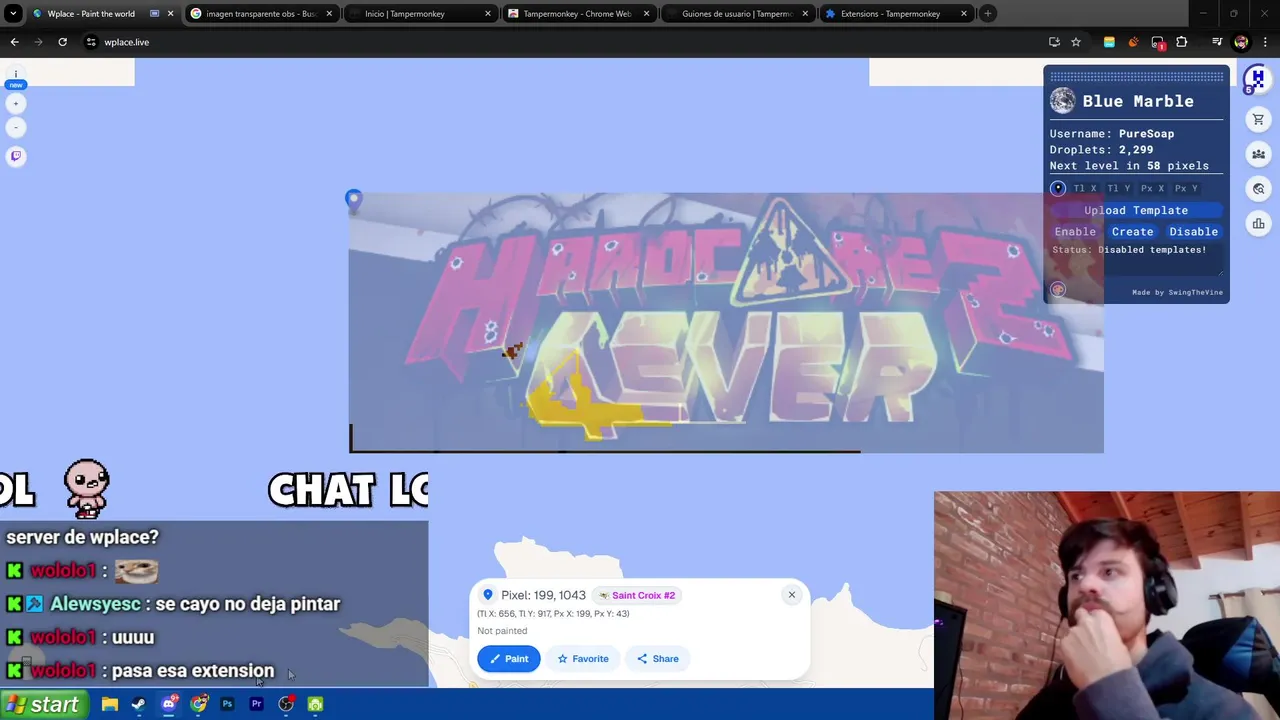
Task: Click the Create template button
Action: (x=1132, y=231)
